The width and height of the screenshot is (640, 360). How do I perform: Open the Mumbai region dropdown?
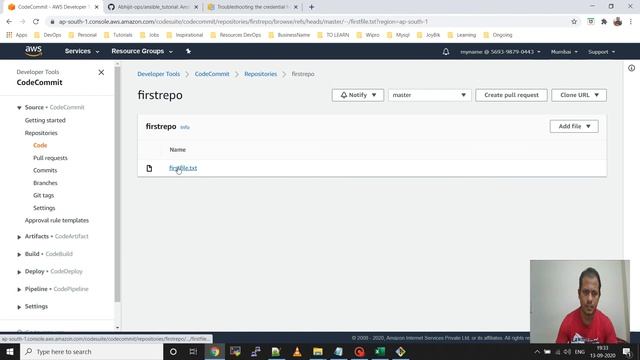pyautogui.click(x=564, y=52)
